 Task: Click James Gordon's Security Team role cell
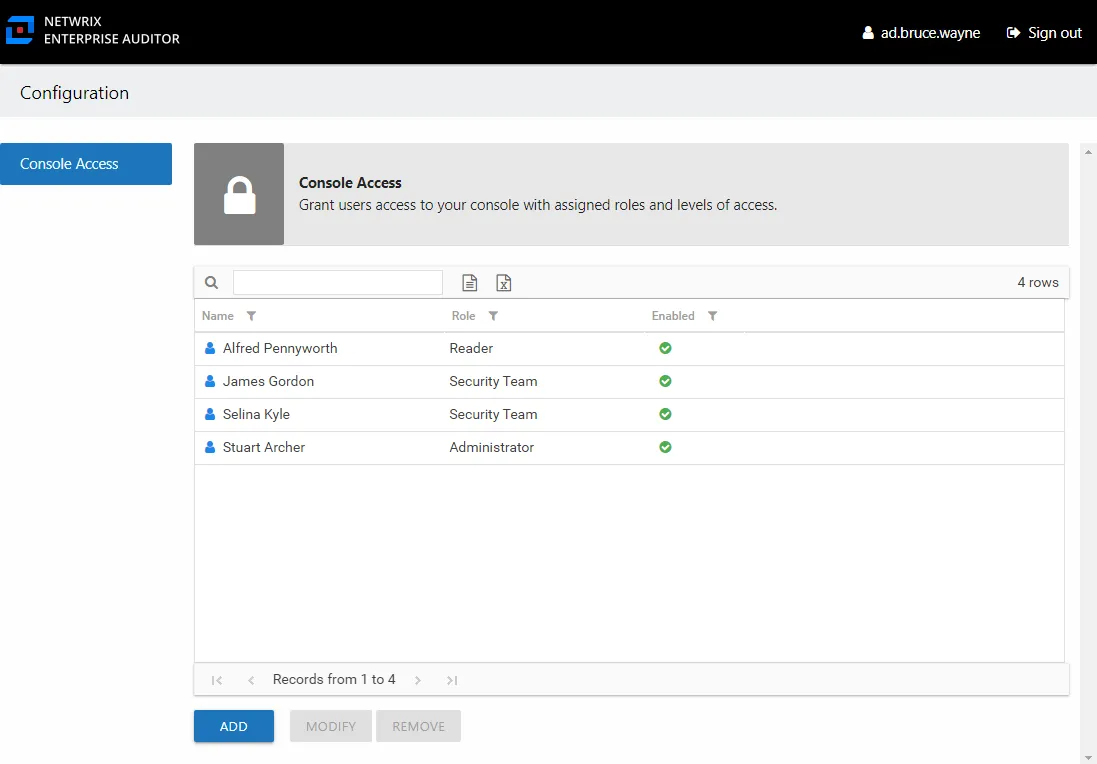pos(493,381)
